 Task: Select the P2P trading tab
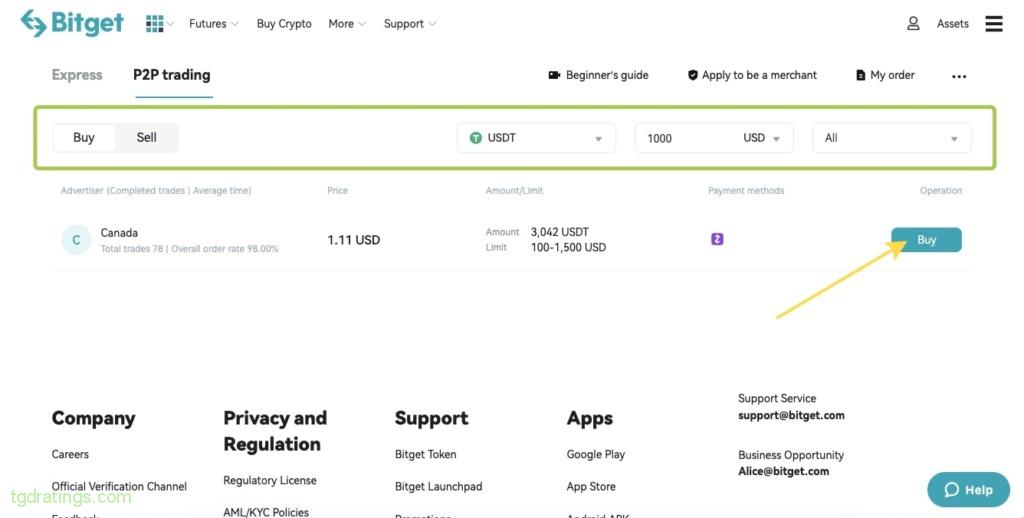pyautogui.click(x=172, y=74)
